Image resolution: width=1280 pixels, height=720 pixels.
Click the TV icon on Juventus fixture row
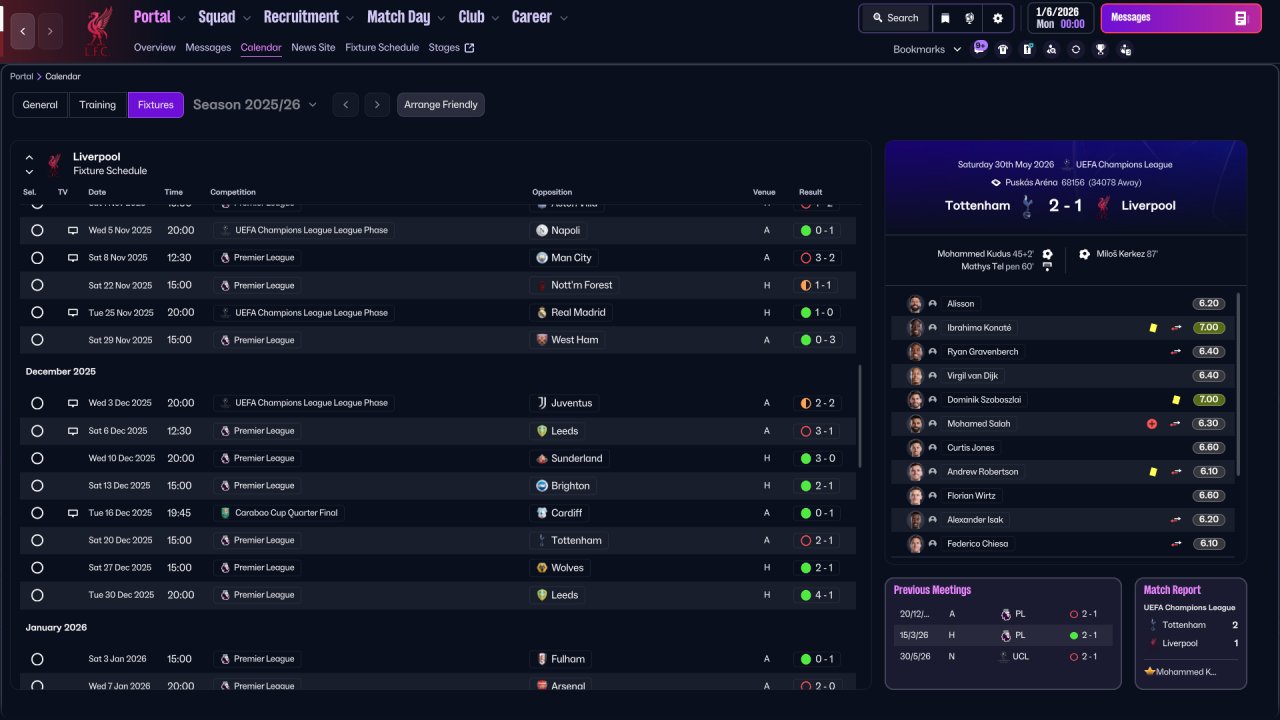point(72,403)
